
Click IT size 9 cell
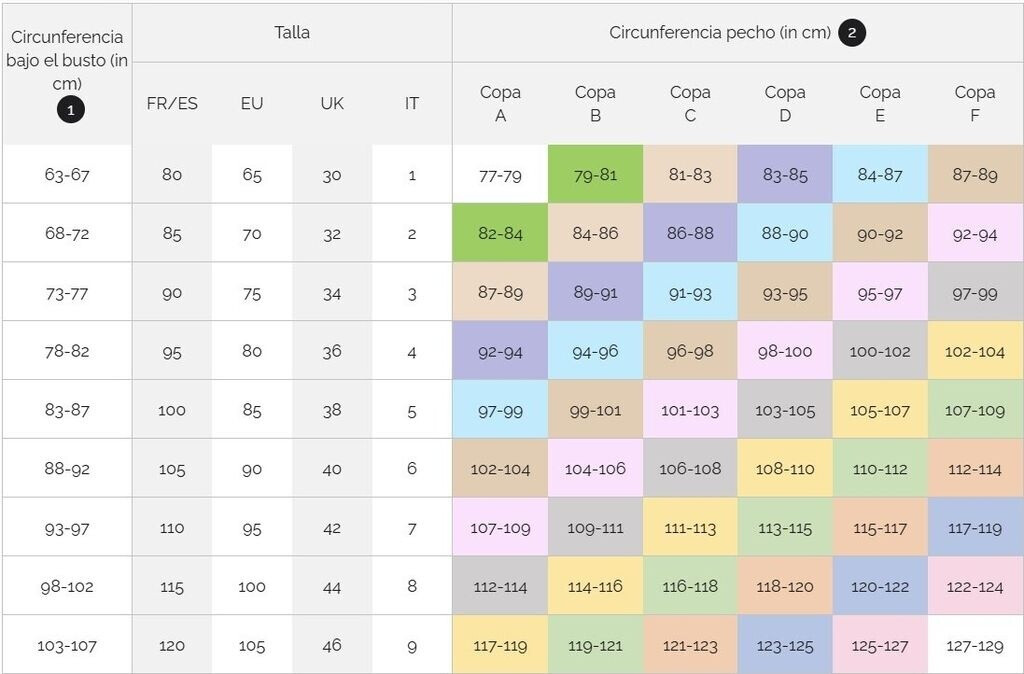click(x=412, y=646)
